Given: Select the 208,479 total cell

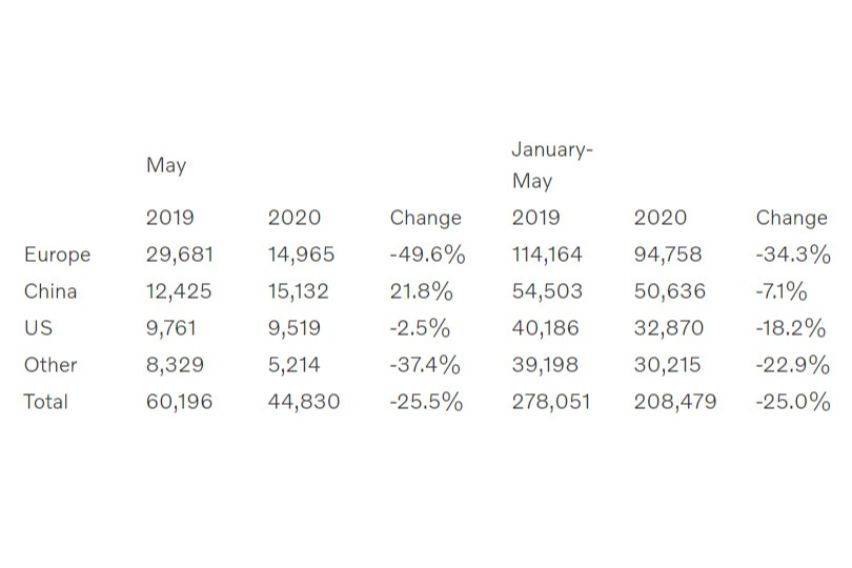Looking at the screenshot, I should pyautogui.click(x=675, y=402).
